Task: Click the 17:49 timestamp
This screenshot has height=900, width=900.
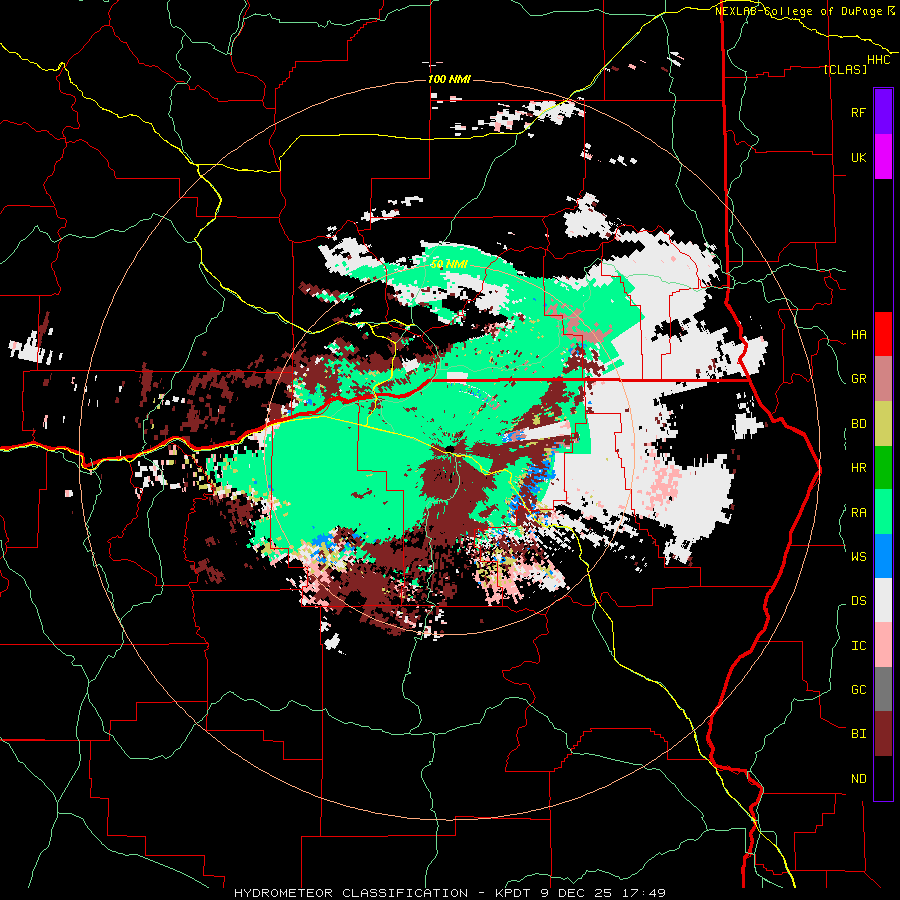Action: point(646,893)
